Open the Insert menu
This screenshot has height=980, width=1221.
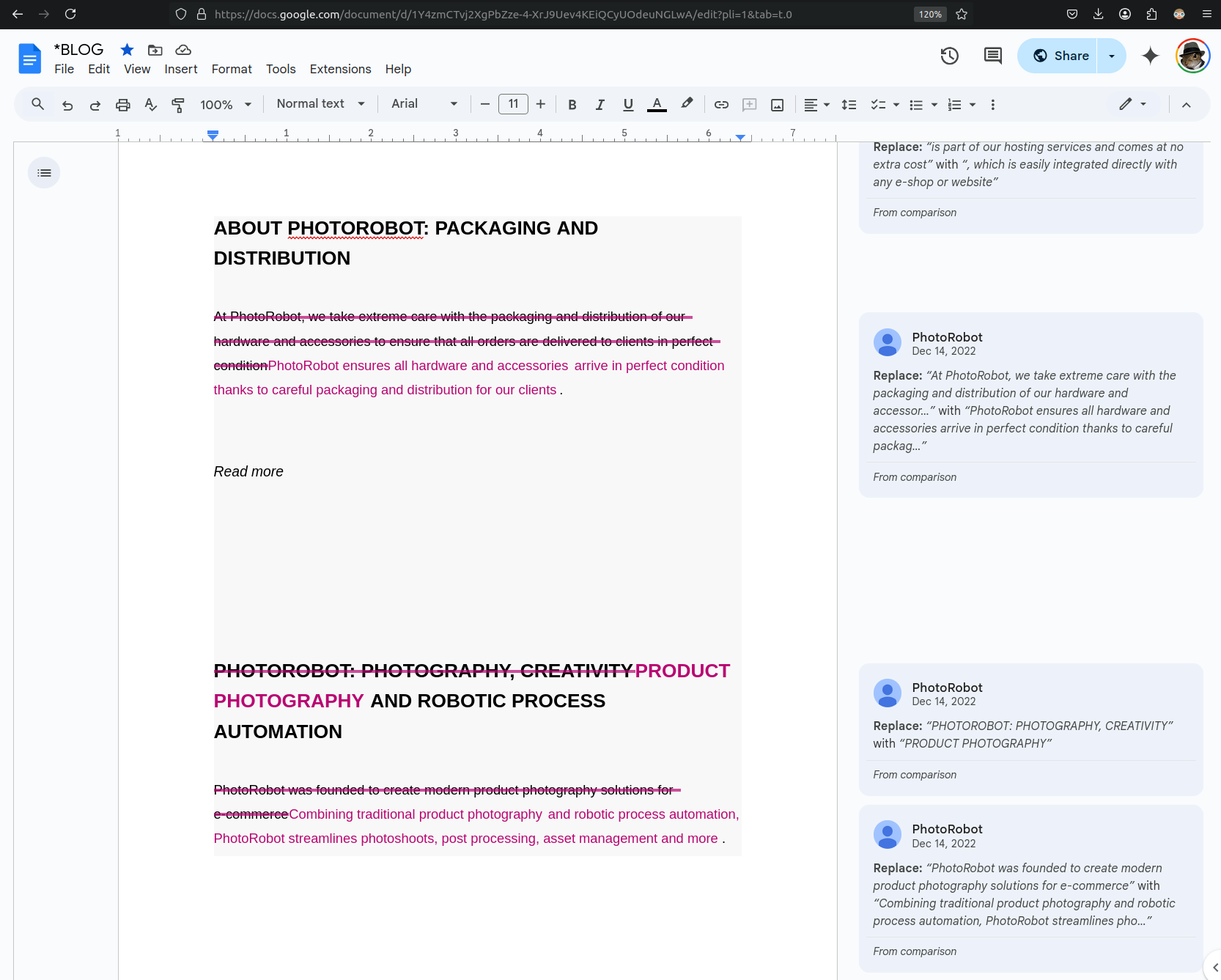point(181,69)
